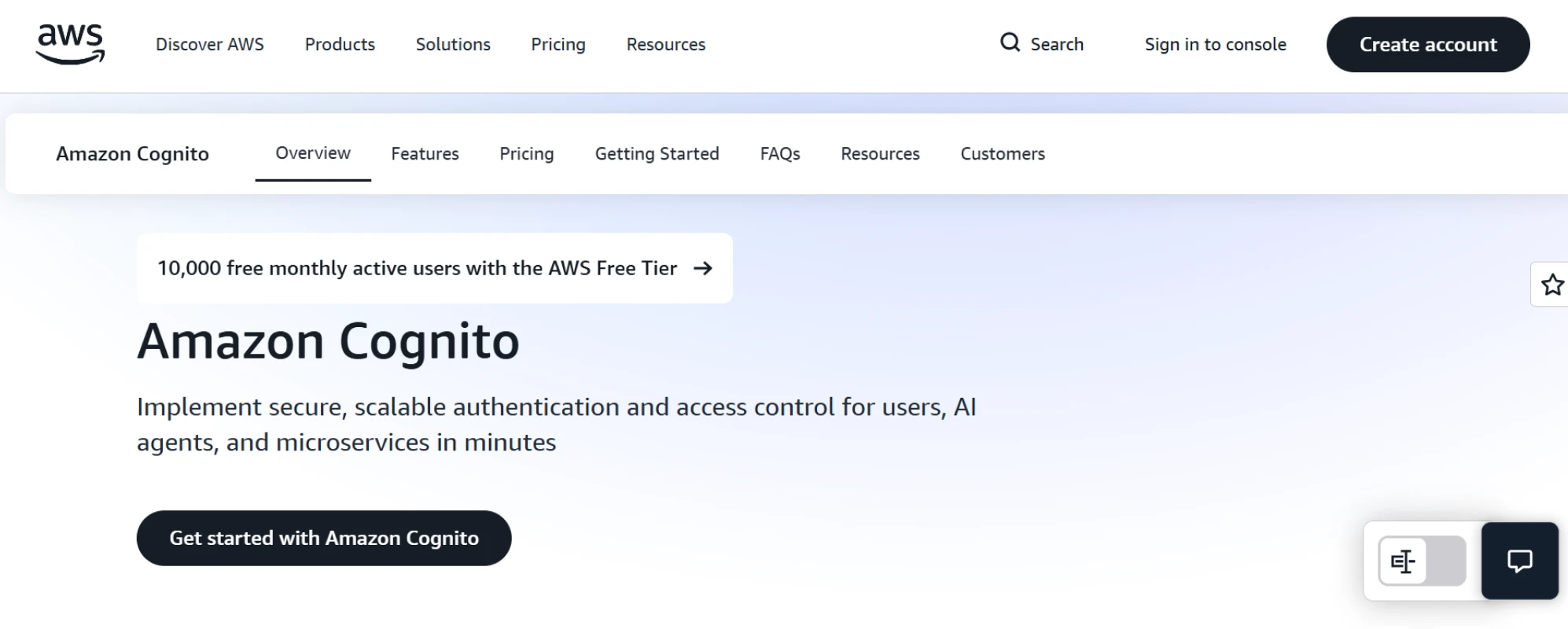
Task: Open Cognito Resources tab
Action: pos(880,154)
